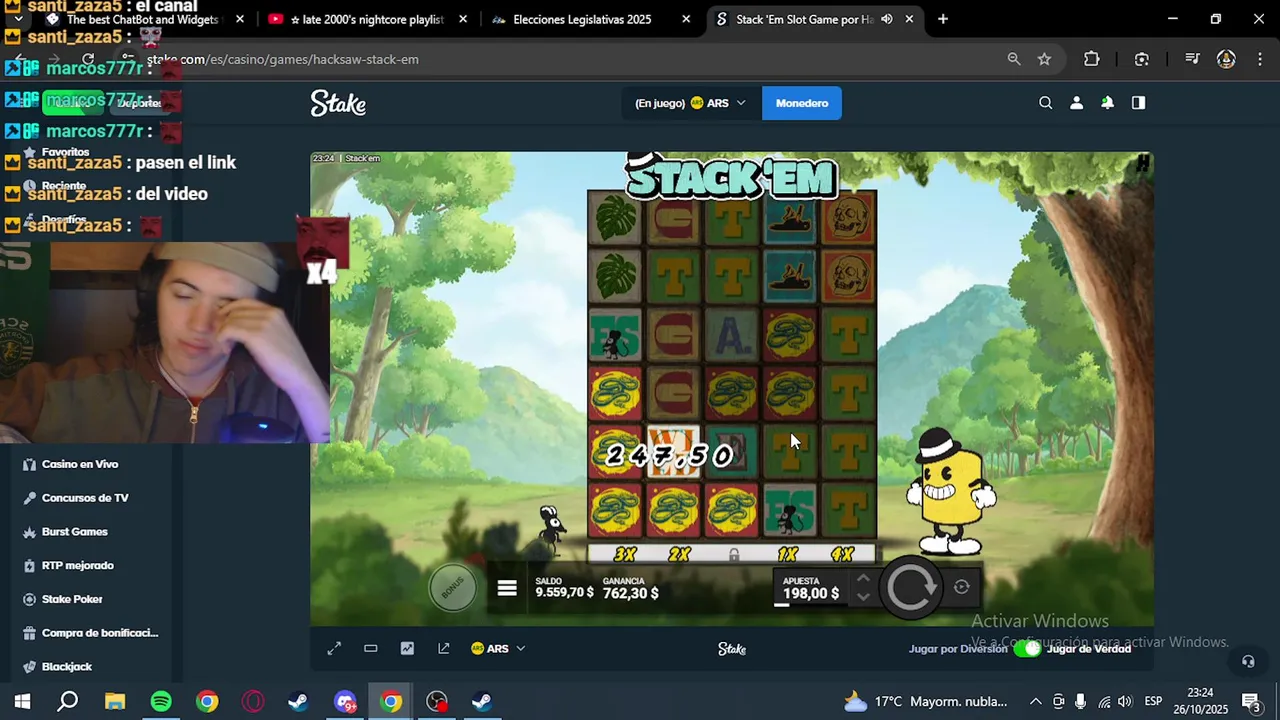Open live stats chart icon
Image resolution: width=1280 pixels, height=720 pixels.
pyautogui.click(x=407, y=649)
